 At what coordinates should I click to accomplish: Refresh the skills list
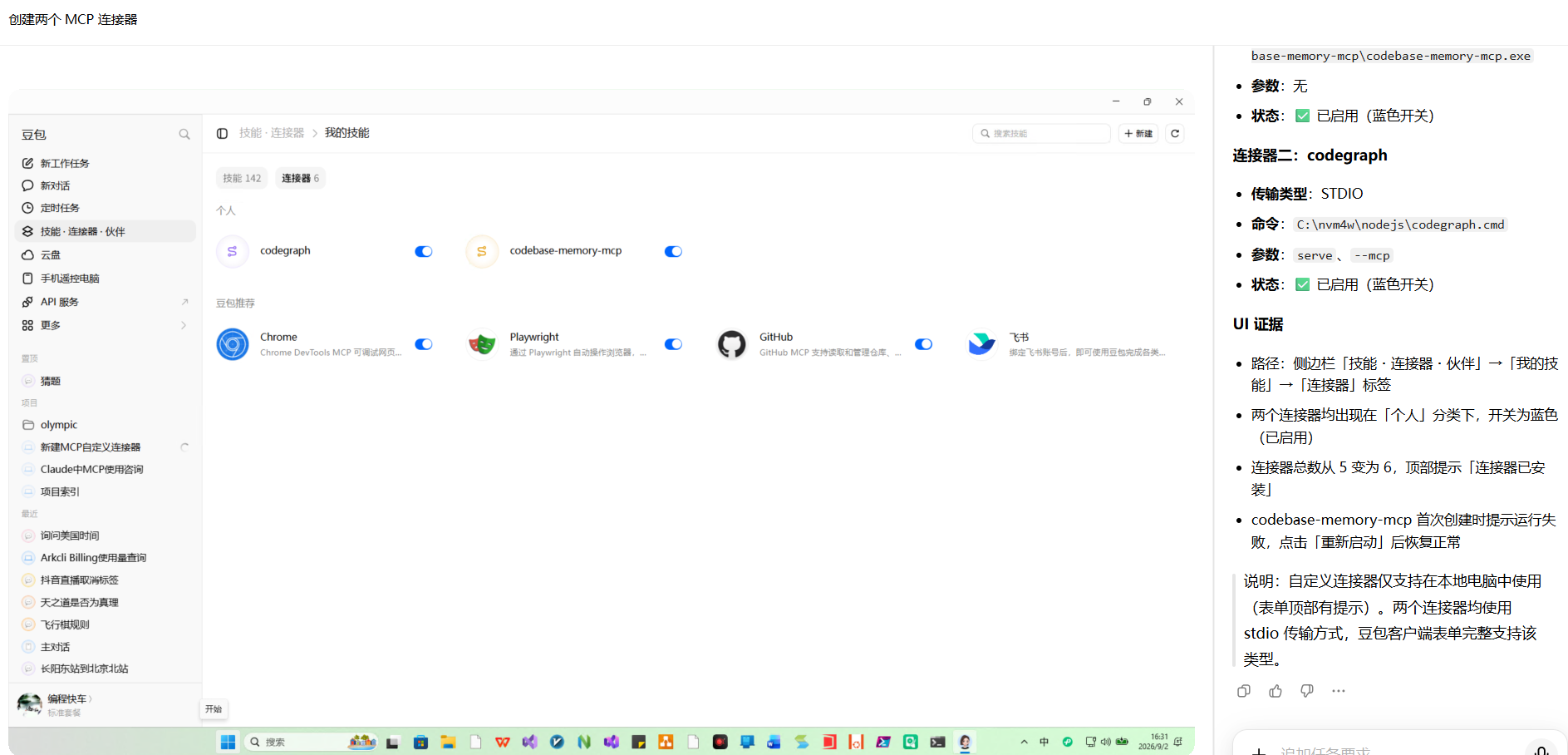pyautogui.click(x=1175, y=133)
